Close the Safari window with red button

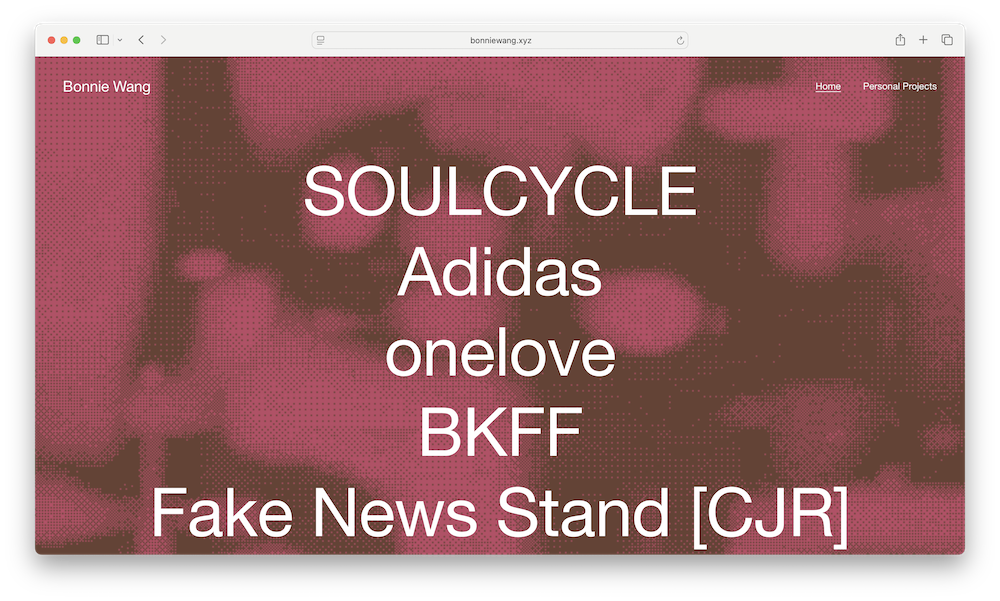(51, 40)
